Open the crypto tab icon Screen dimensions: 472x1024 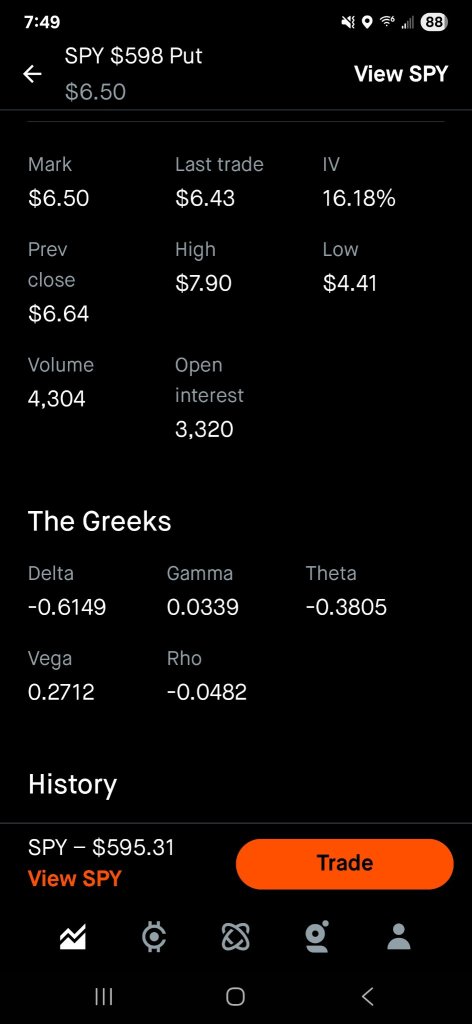coord(154,938)
